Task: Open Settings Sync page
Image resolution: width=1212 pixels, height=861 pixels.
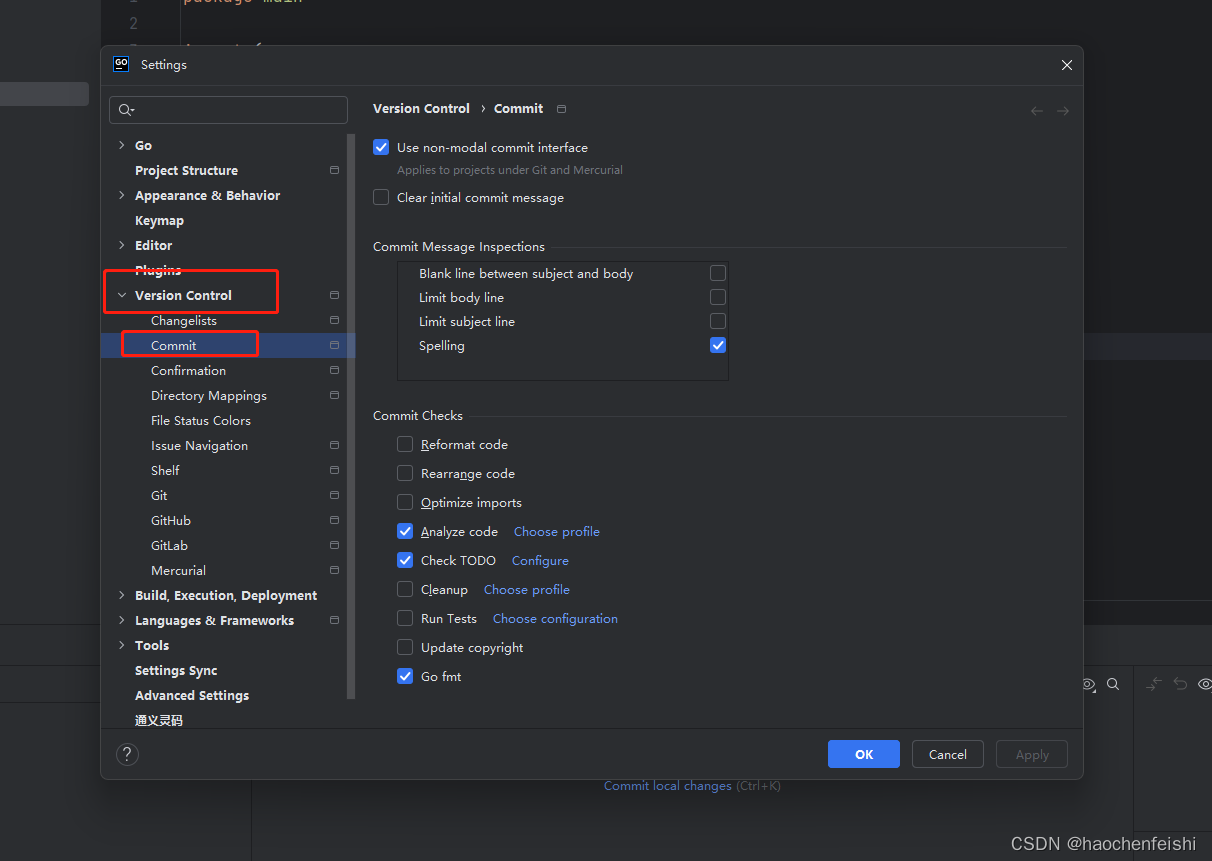Action: (x=176, y=670)
